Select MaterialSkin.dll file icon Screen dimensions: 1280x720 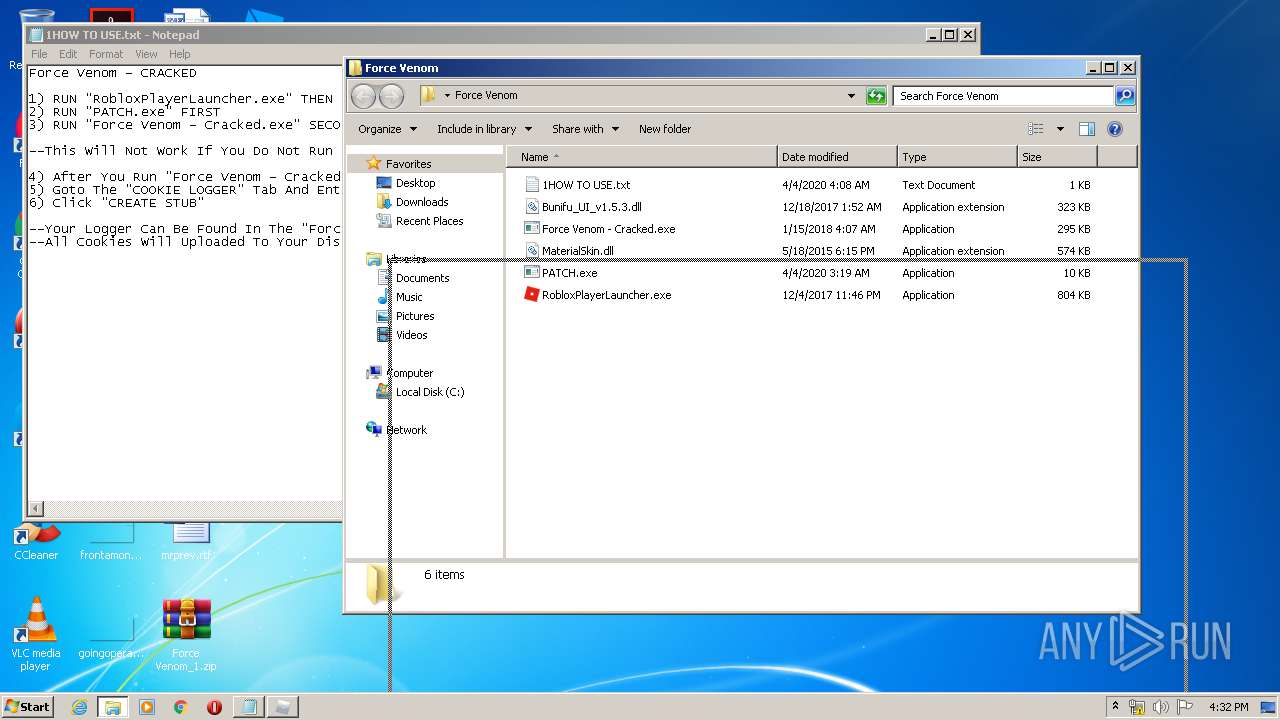click(x=532, y=251)
